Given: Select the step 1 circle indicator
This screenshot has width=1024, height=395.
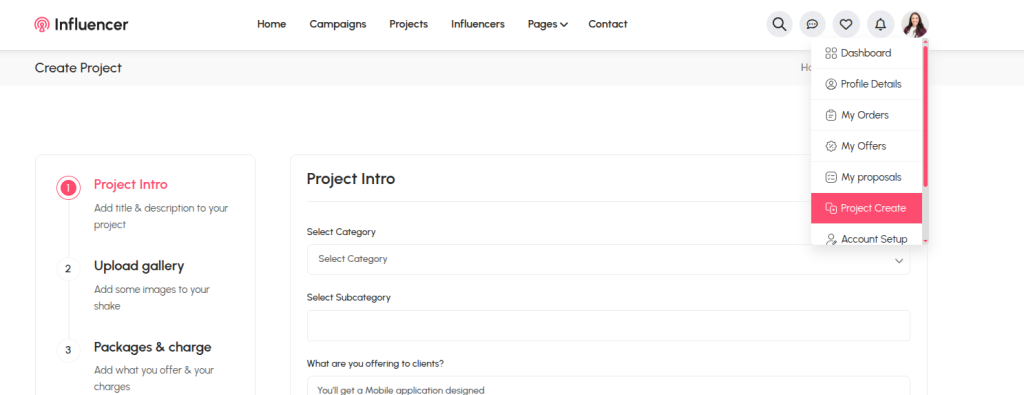Looking at the screenshot, I should (68, 188).
